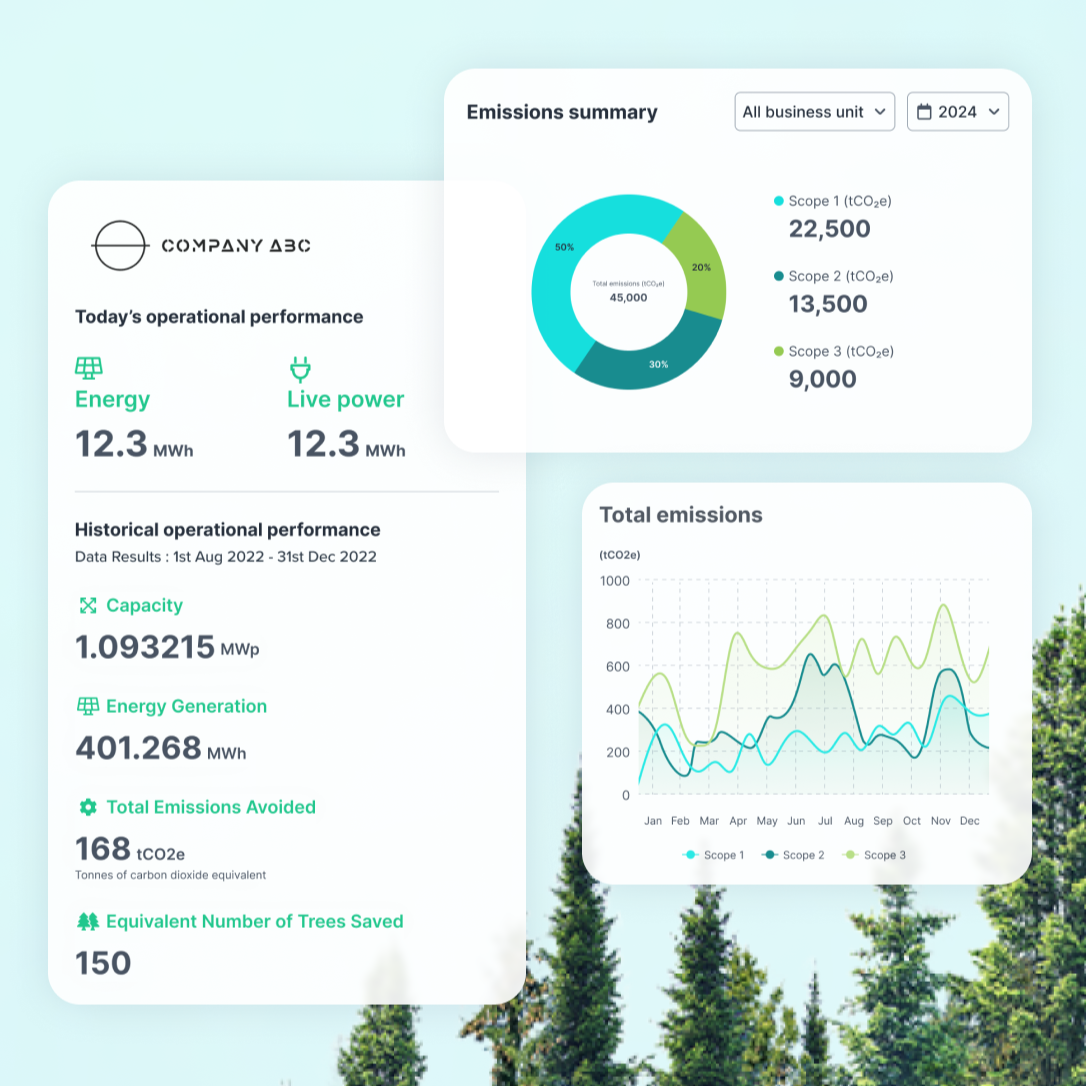This screenshot has height=1086, width=1086.
Task: Click Today's operational performance heading
Action: pyautogui.click(x=219, y=317)
